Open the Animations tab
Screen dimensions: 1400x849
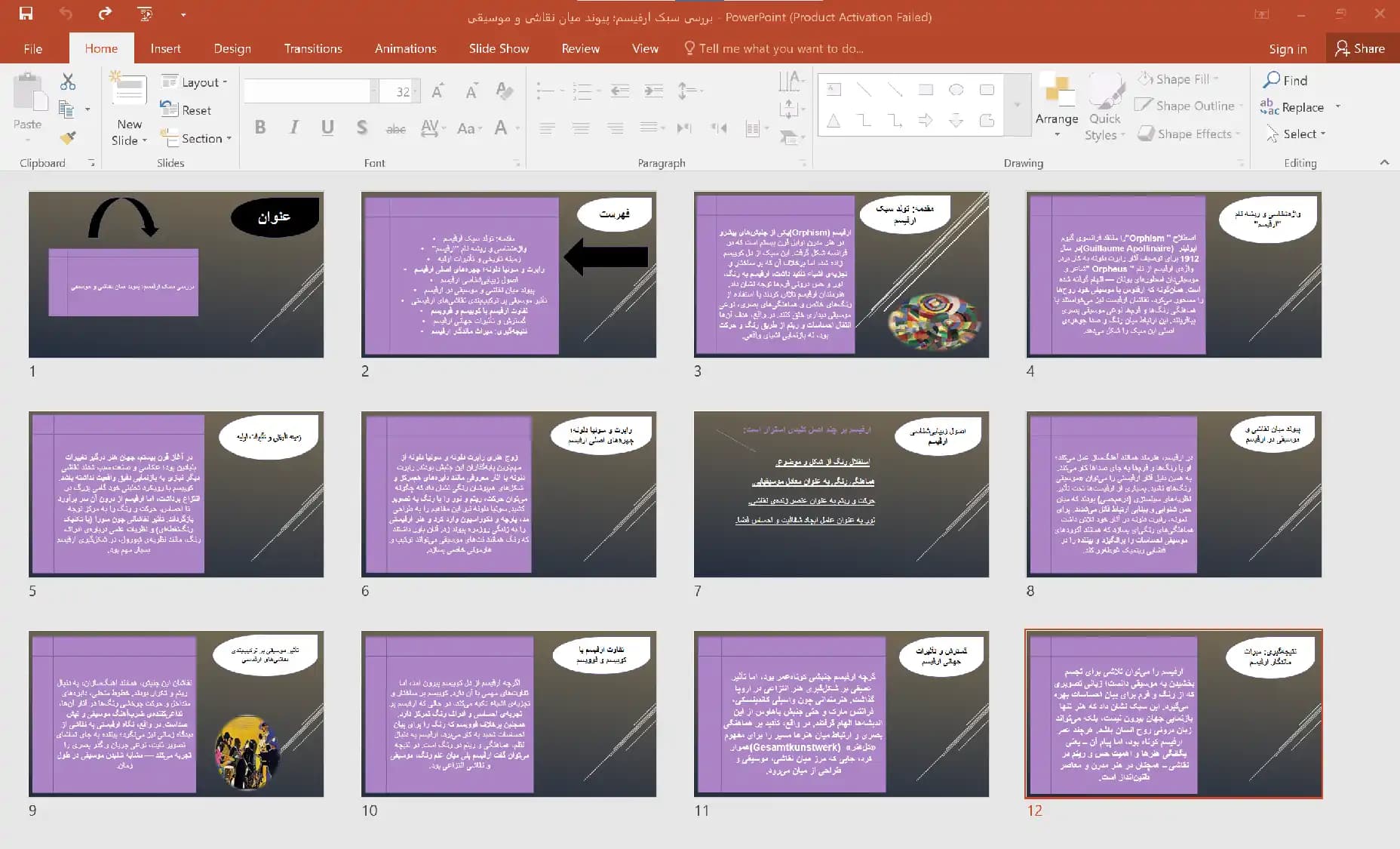pos(406,48)
